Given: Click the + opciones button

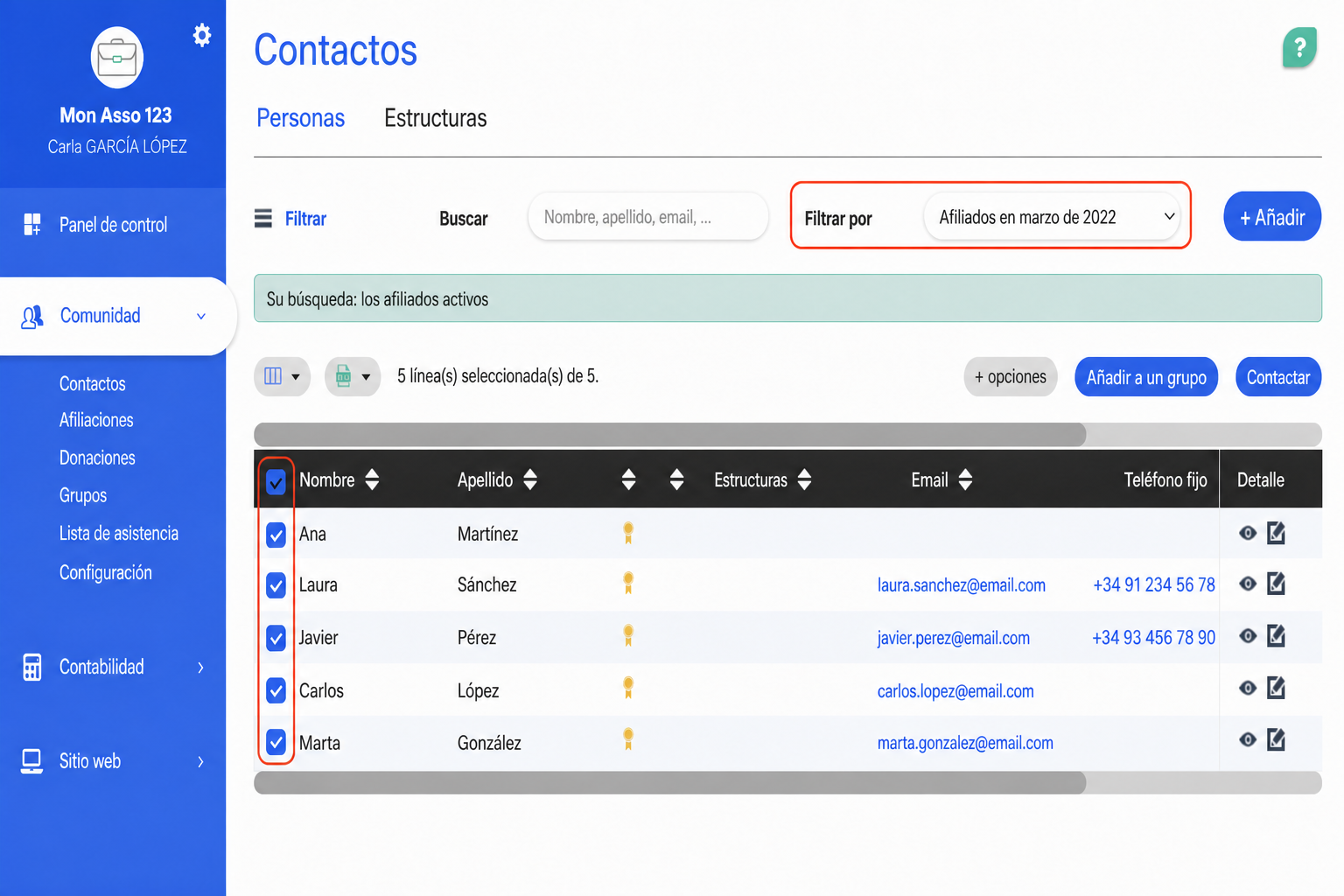Looking at the screenshot, I should 1011,377.
